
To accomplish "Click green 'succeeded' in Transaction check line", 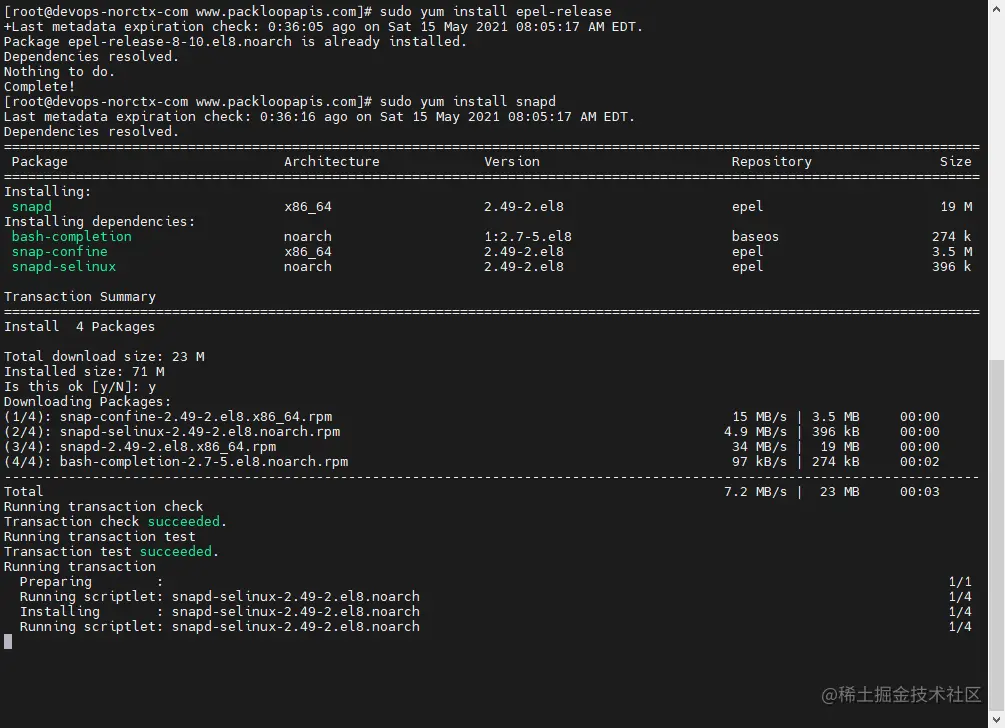I will tap(183, 522).
